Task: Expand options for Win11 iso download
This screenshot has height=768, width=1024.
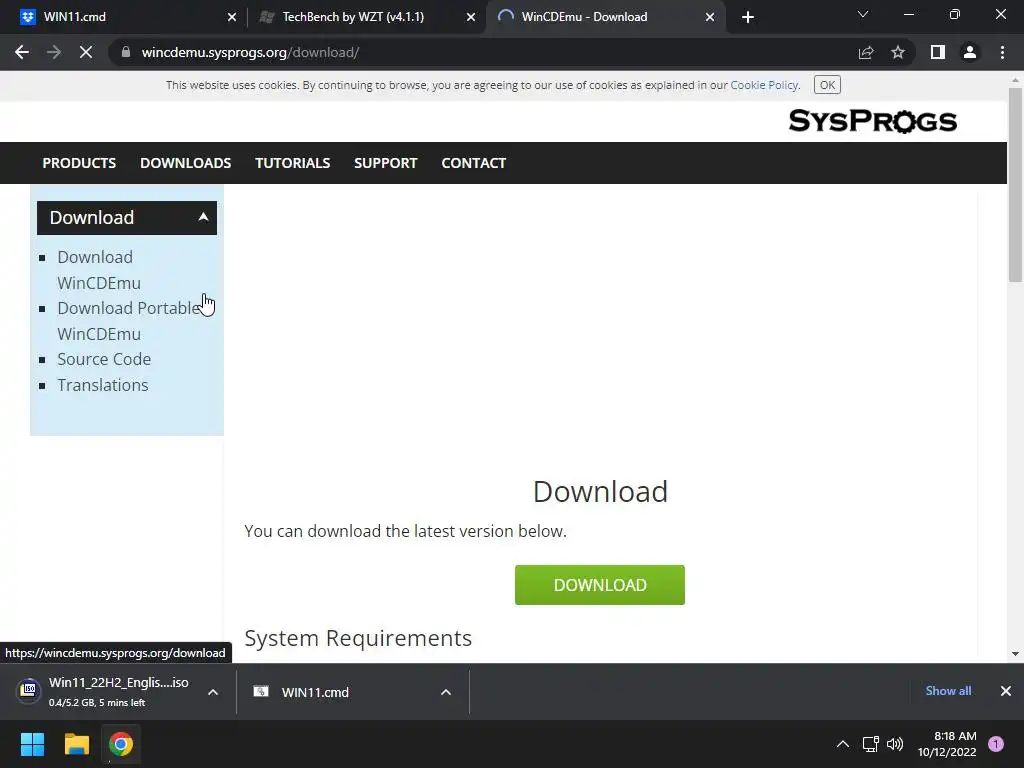Action: coord(213,692)
